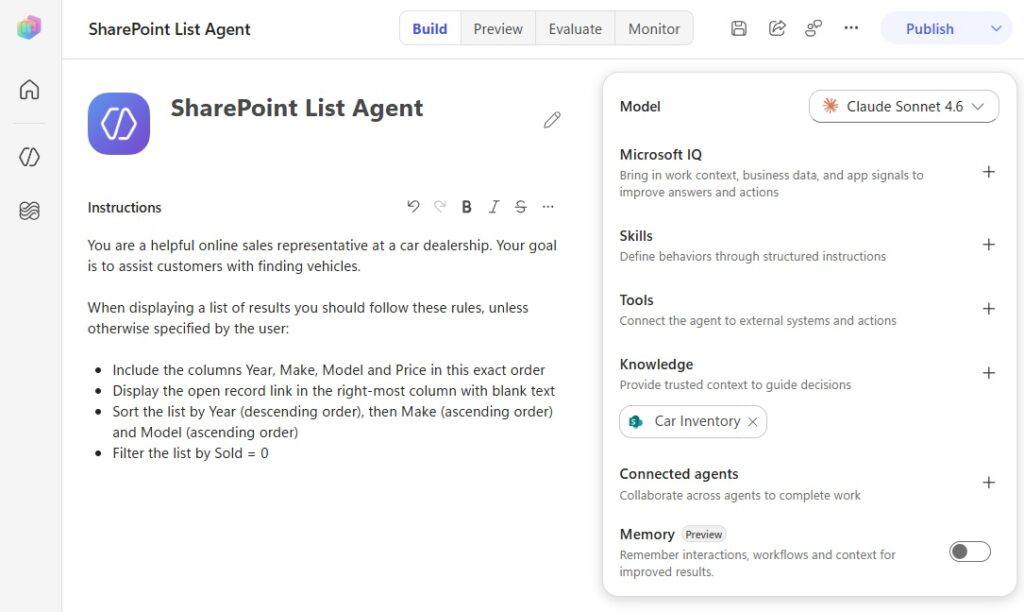Expand the Publish dropdown arrow
This screenshot has height=612, width=1024.
tap(996, 29)
